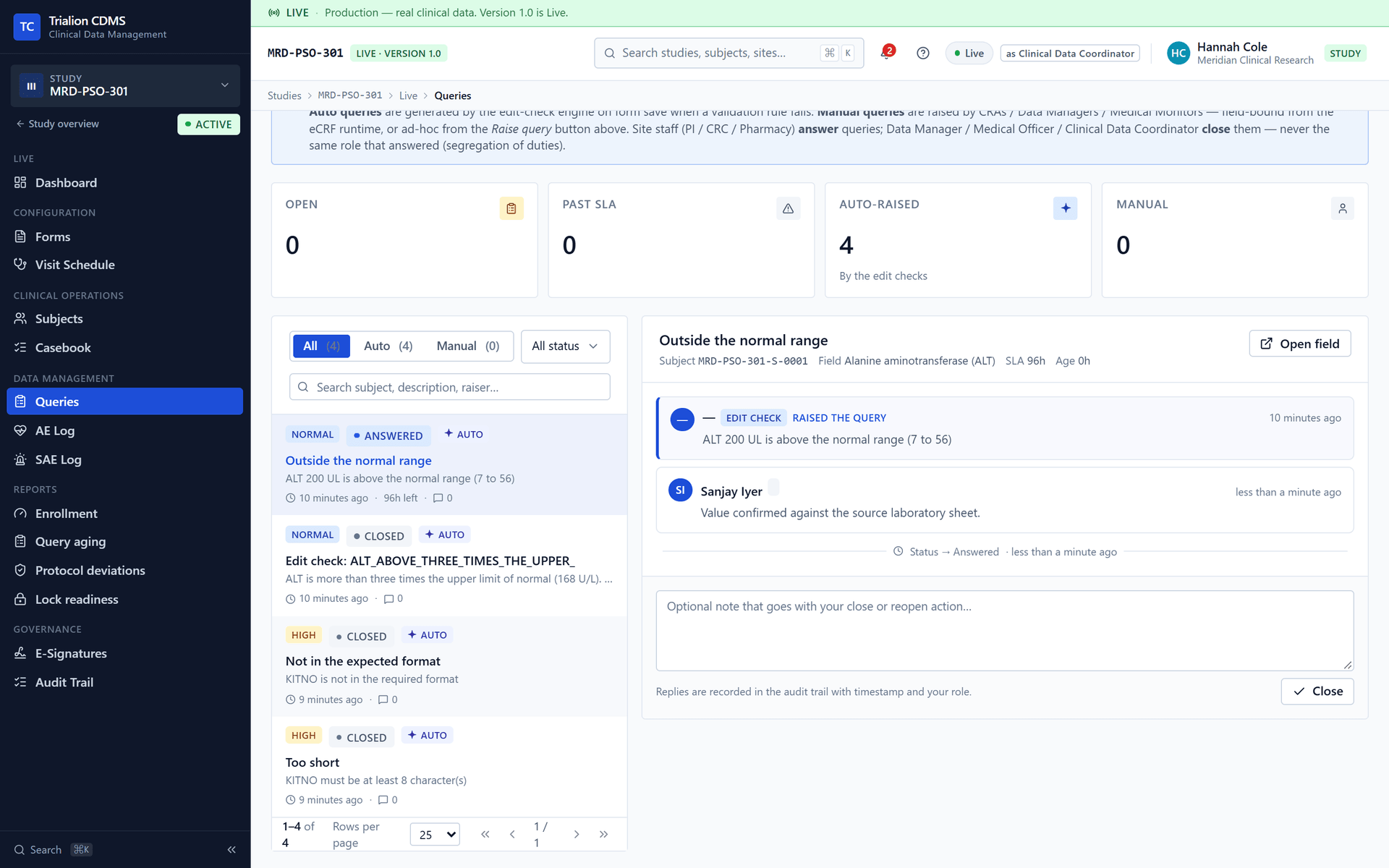
Task: Click the Manual card person icon
Action: coord(1342,208)
